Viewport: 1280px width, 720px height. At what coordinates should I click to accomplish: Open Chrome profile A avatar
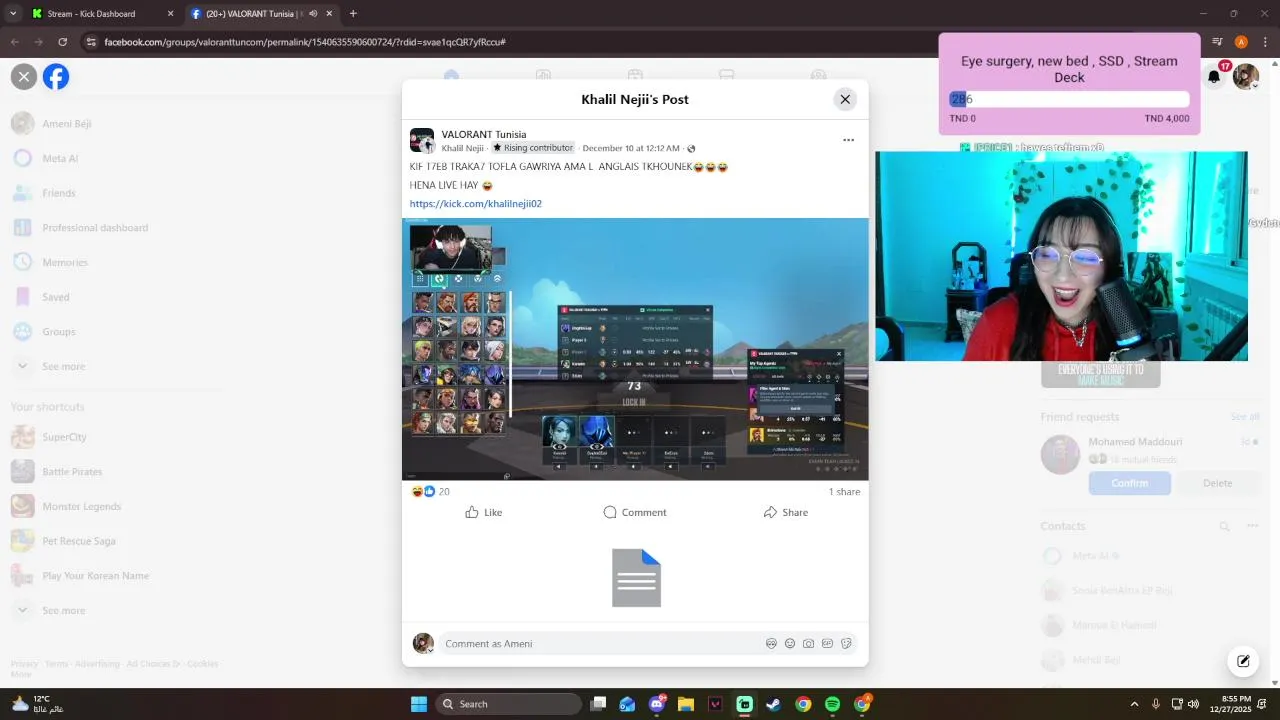pos(1241,42)
